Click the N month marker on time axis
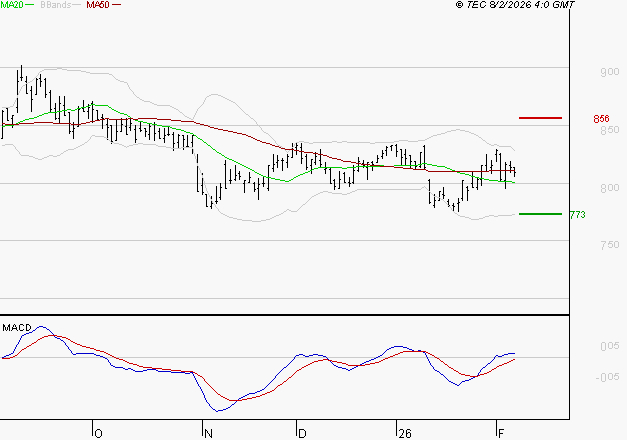The height and width of the screenshot is (440, 627). click(x=208, y=434)
